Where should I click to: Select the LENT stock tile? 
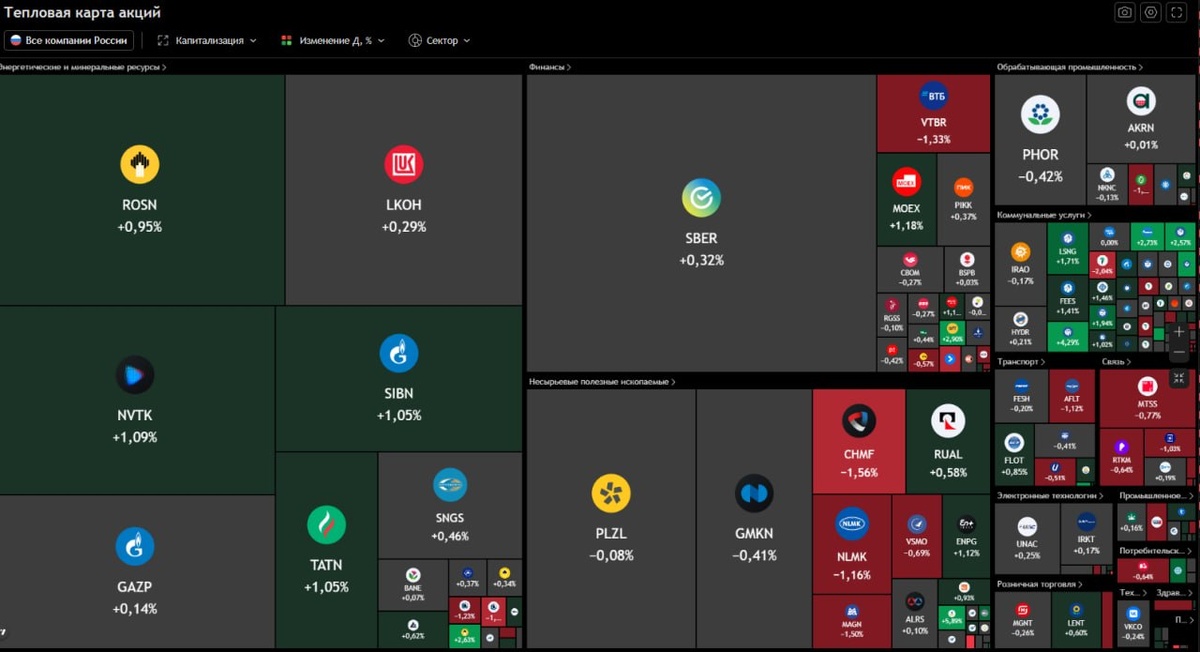(x=1077, y=619)
